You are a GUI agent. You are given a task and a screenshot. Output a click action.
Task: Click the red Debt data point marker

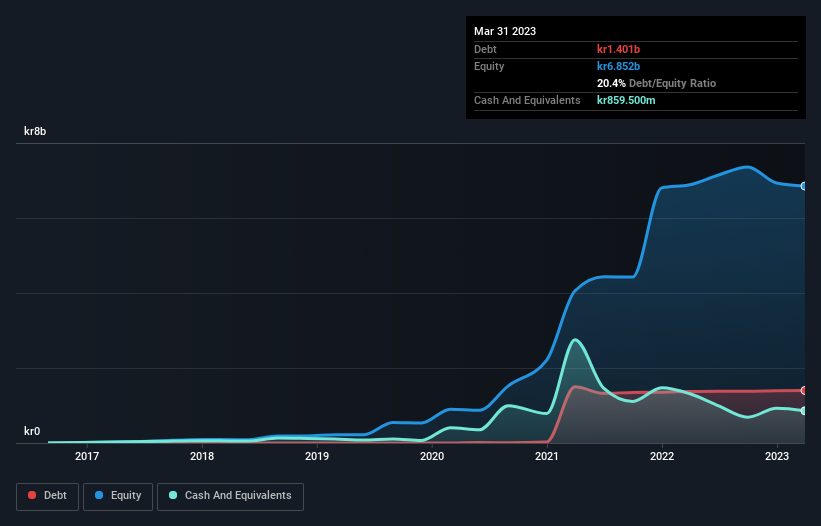tap(804, 390)
